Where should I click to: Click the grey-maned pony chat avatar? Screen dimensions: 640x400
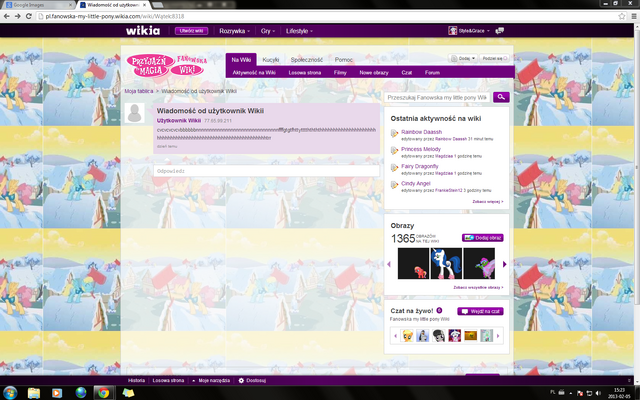(x=438, y=336)
